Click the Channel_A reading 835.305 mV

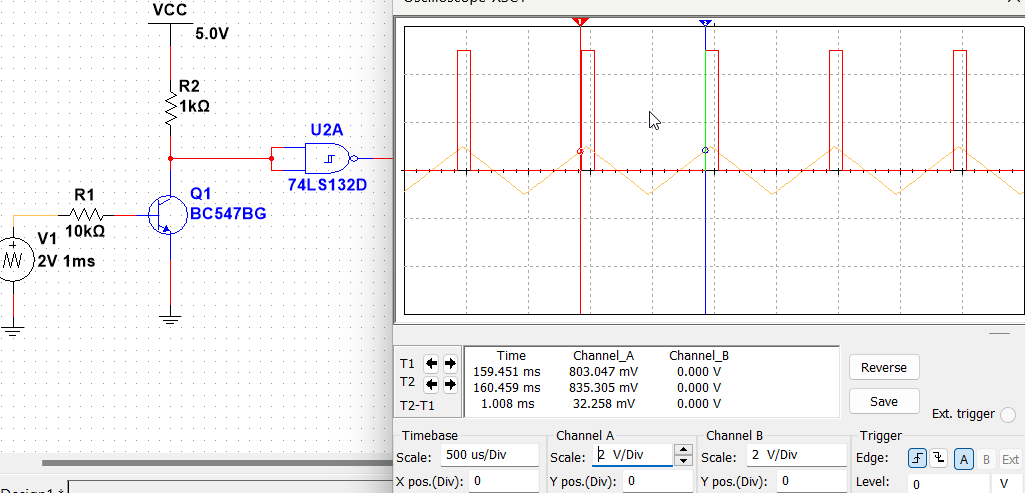tap(603, 388)
